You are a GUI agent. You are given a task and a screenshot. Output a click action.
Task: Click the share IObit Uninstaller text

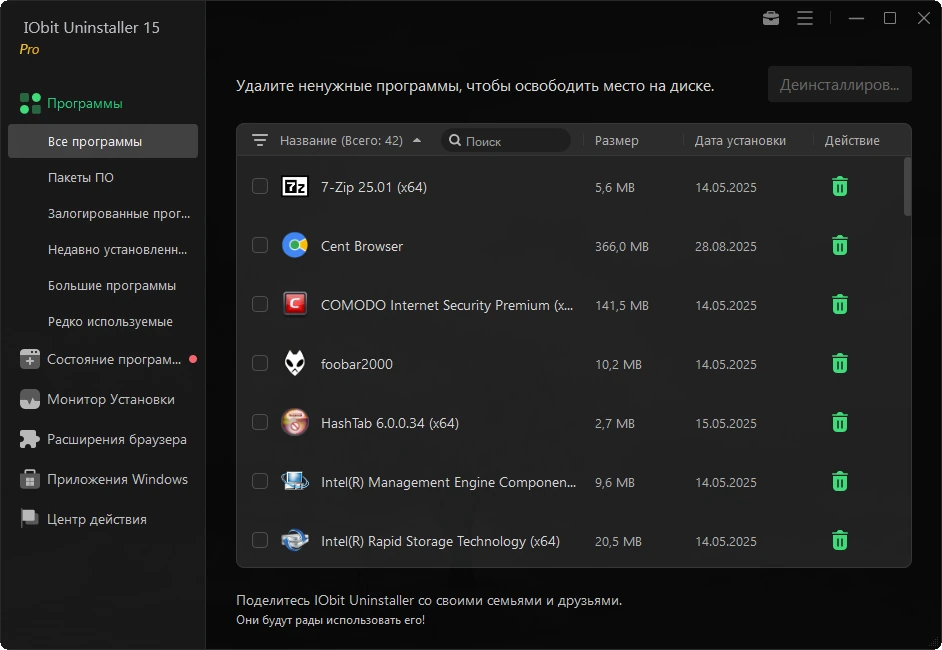[429, 600]
